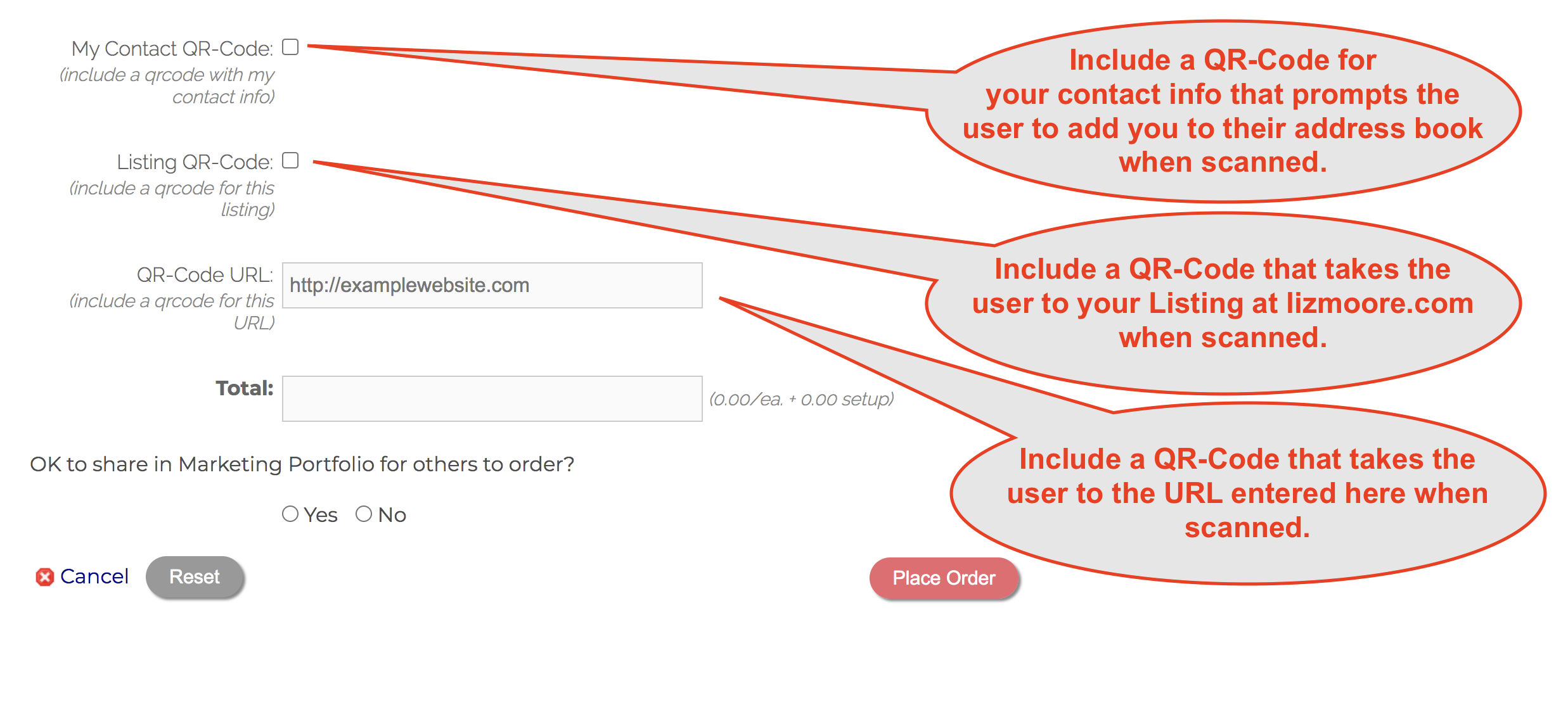The height and width of the screenshot is (712, 1568).
Task: Focus the QR-Code URL text field
Action: tap(492, 286)
